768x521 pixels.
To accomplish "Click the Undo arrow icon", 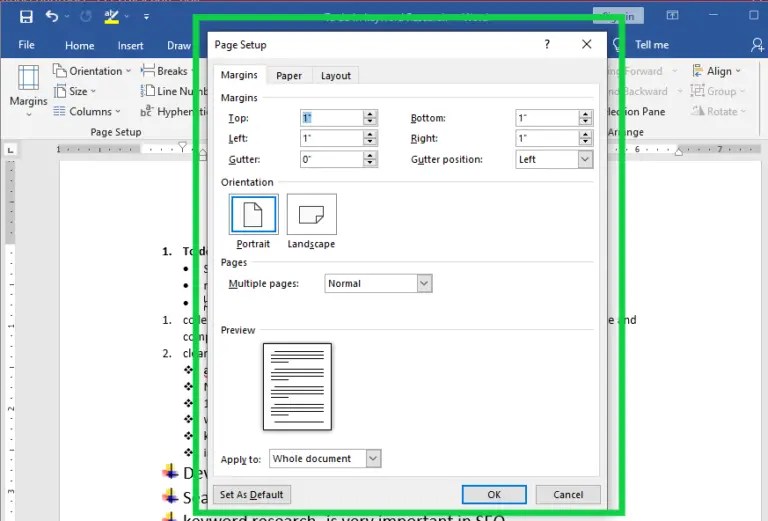I will 52,16.
